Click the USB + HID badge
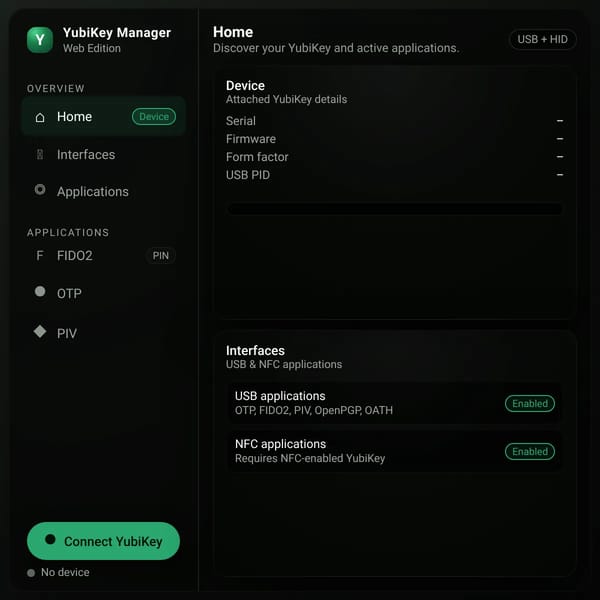The height and width of the screenshot is (600, 600). 542,39
